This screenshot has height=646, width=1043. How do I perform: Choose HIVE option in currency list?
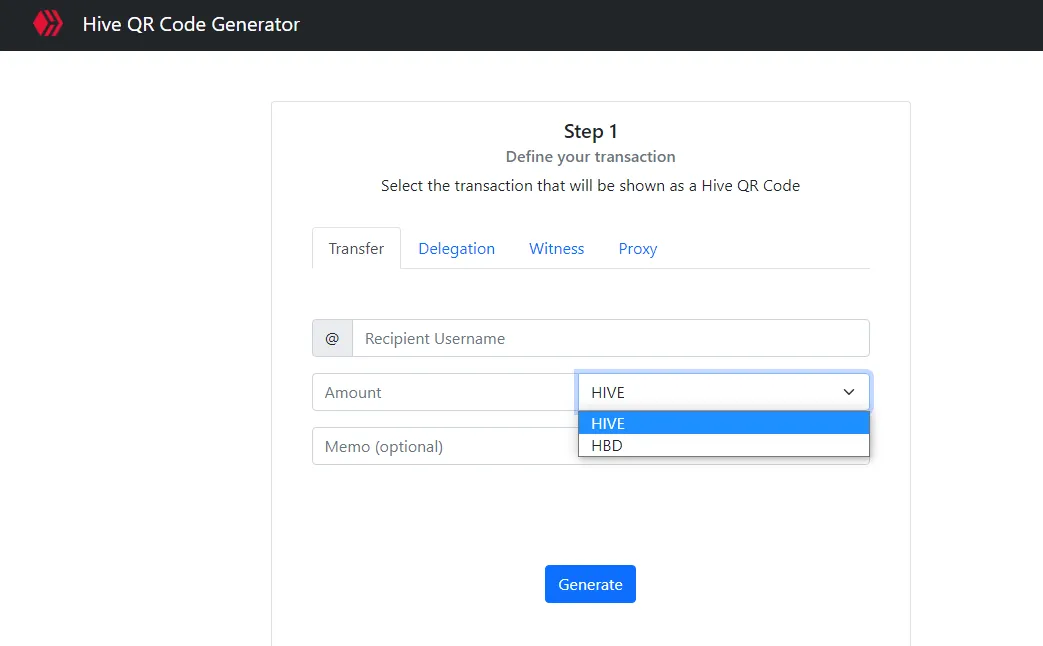click(724, 423)
